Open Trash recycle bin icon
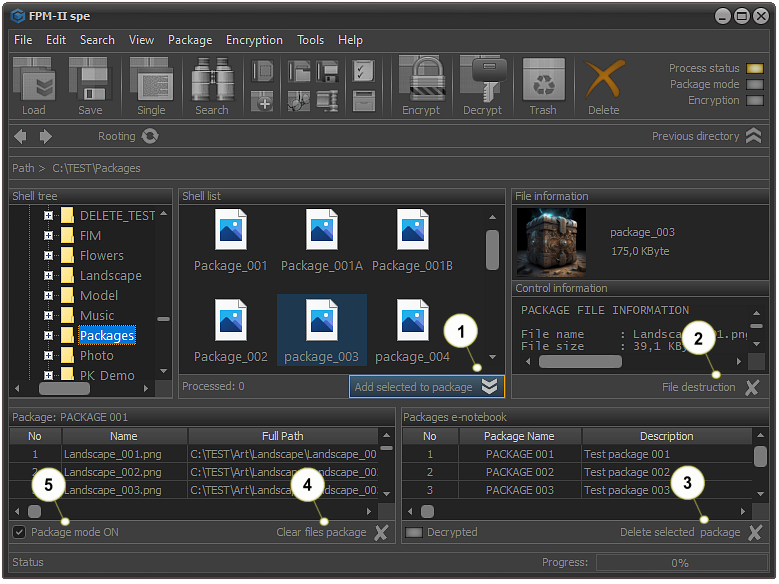Screen dimensions: 779x584 tap(543, 80)
